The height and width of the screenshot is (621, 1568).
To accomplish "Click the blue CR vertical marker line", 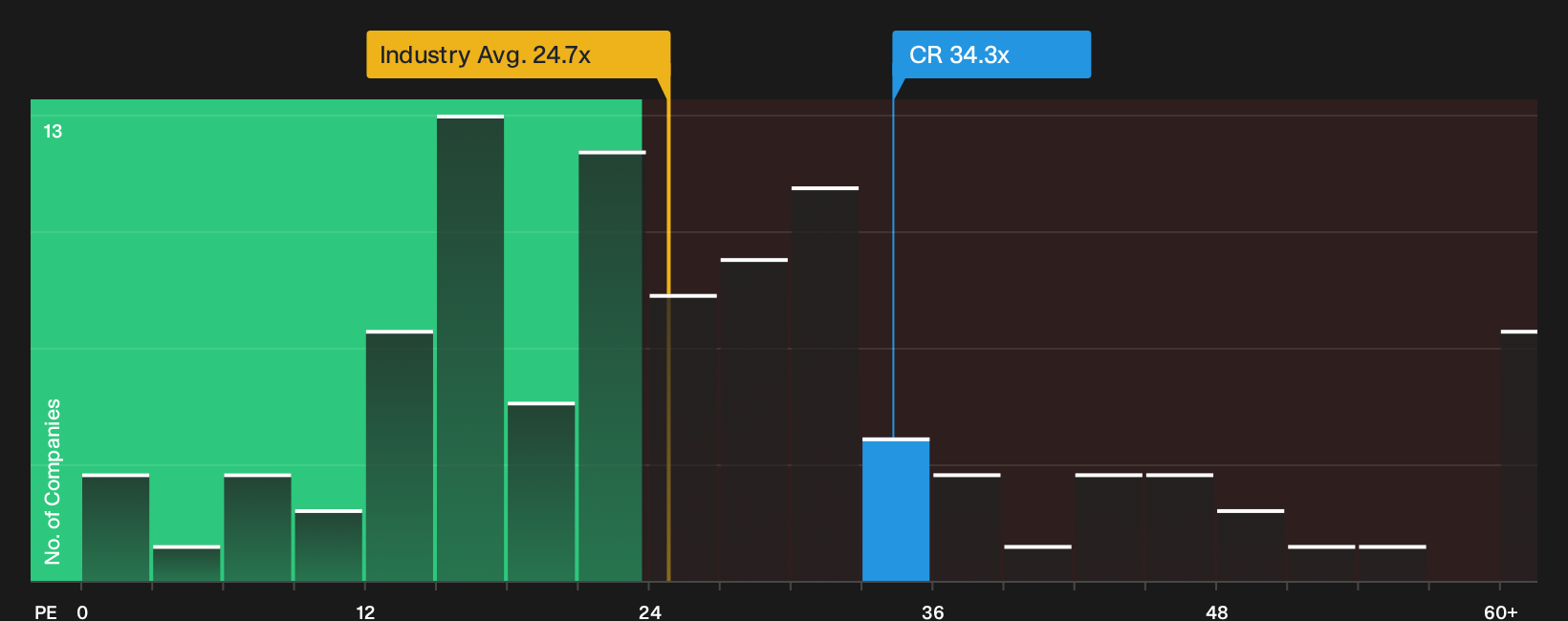I will (x=893, y=268).
